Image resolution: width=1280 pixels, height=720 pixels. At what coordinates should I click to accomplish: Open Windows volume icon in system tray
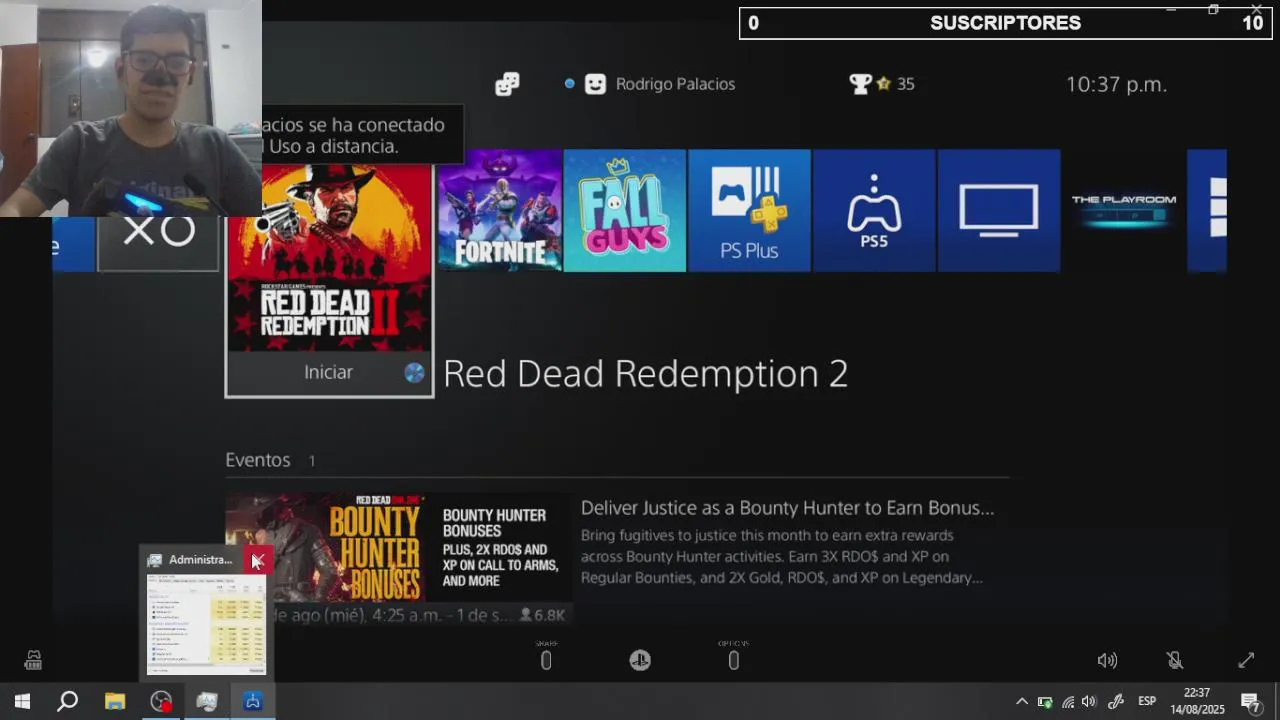1089,701
